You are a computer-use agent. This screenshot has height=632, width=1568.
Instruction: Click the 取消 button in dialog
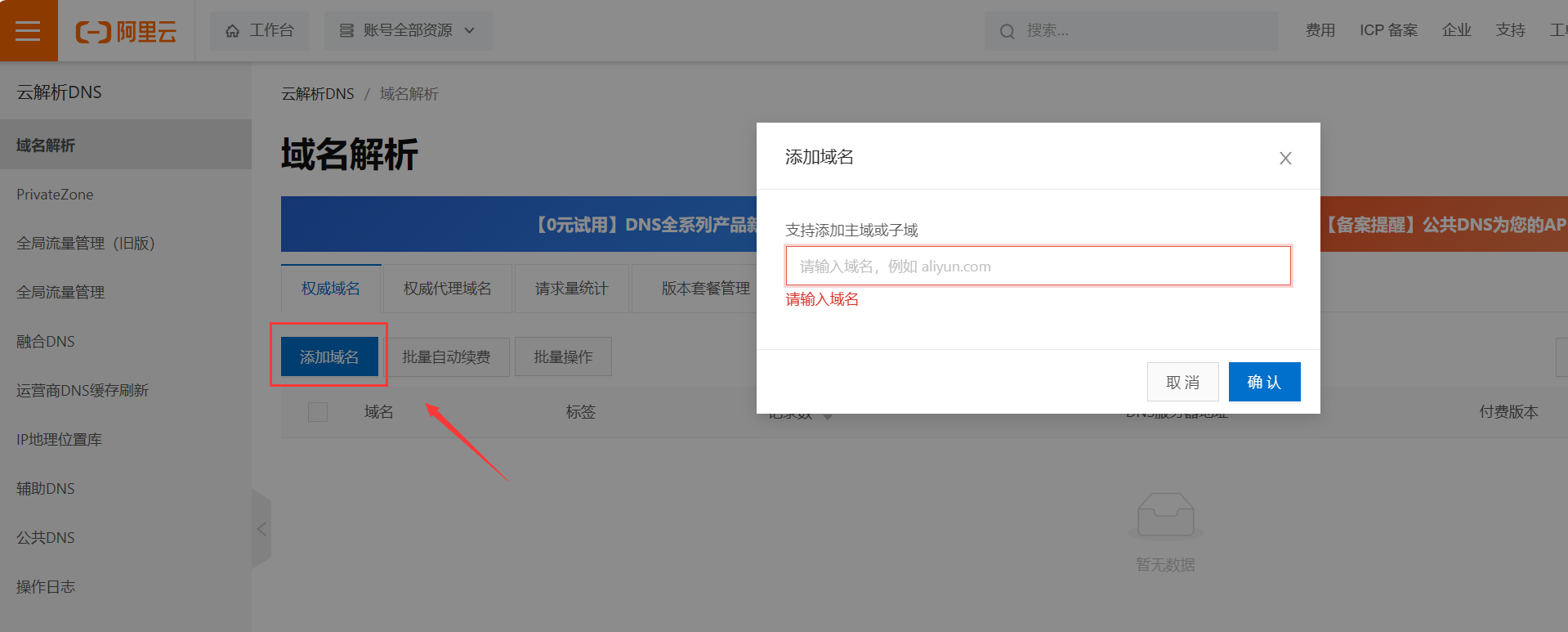tap(1182, 382)
